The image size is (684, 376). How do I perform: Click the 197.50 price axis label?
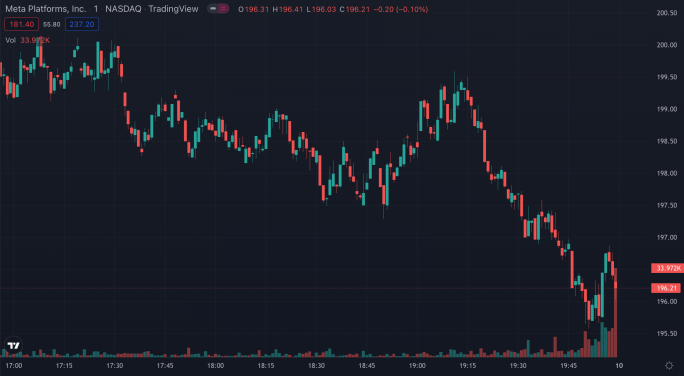(x=667, y=205)
